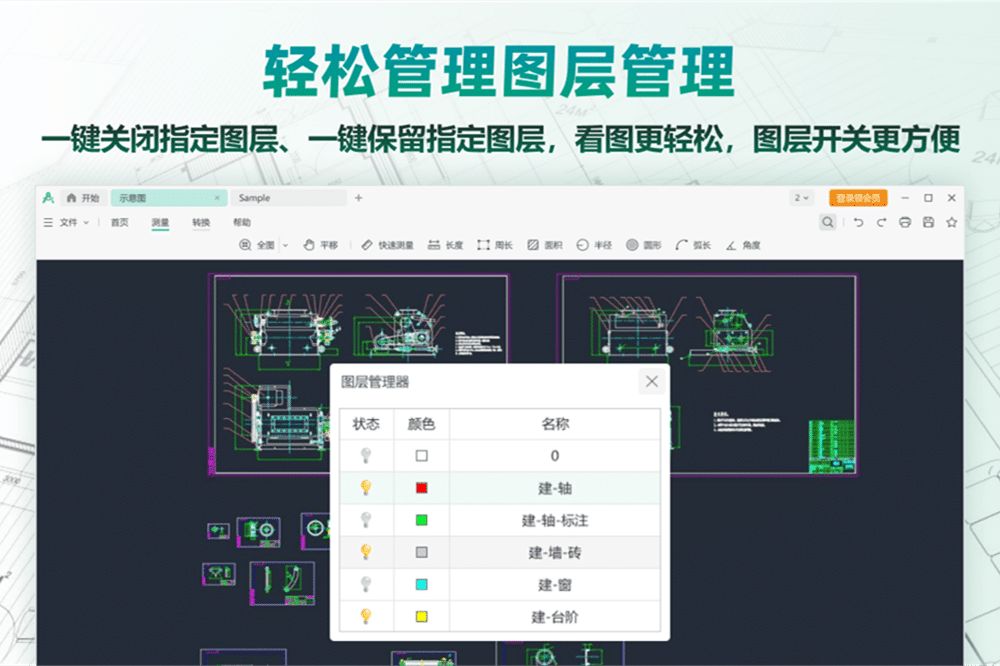This screenshot has width=1000, height=666.
Task: Toggle visibility of layer 建-轴
Action: point(368,489)
